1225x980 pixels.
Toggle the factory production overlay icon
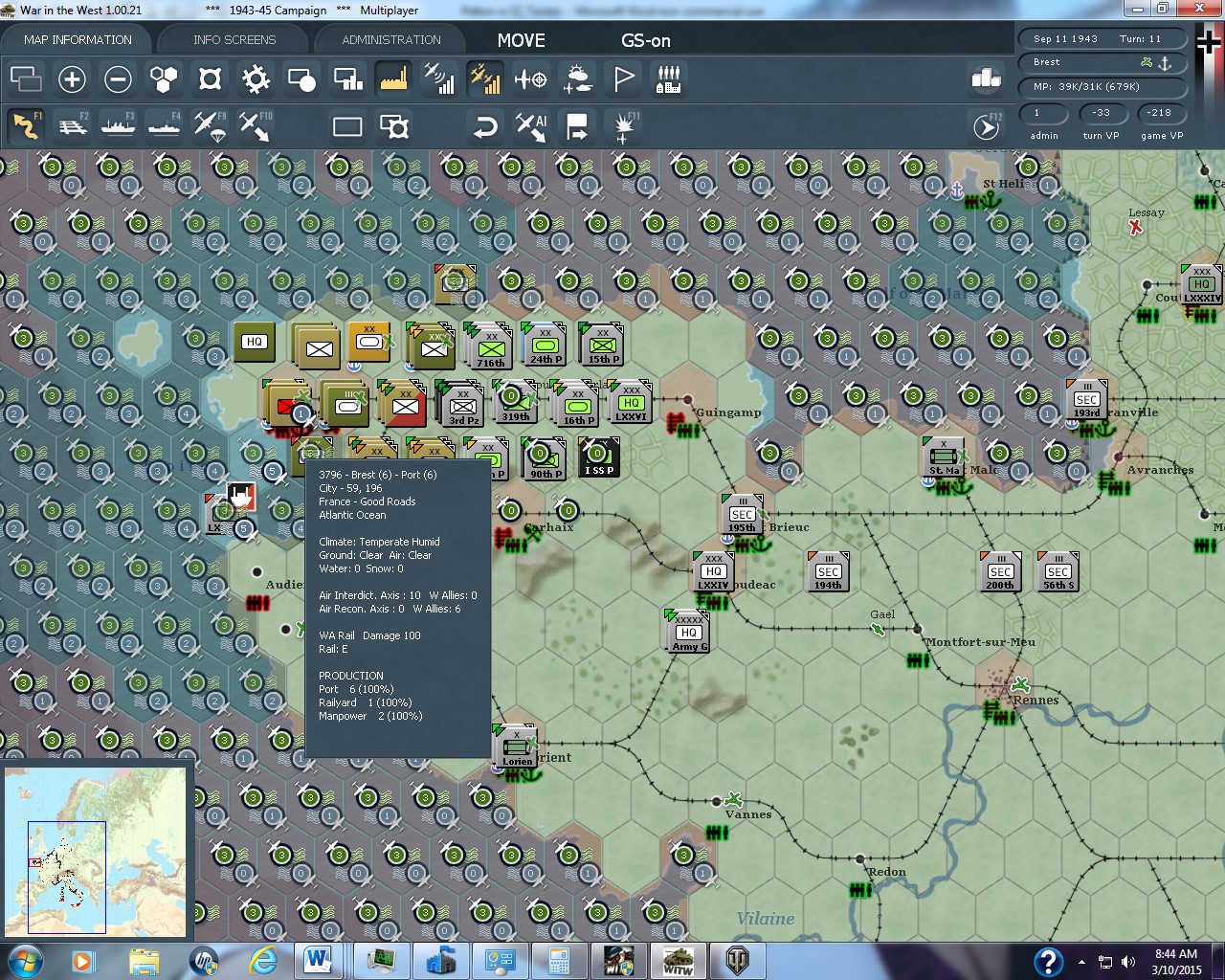(x=393, y=79)
